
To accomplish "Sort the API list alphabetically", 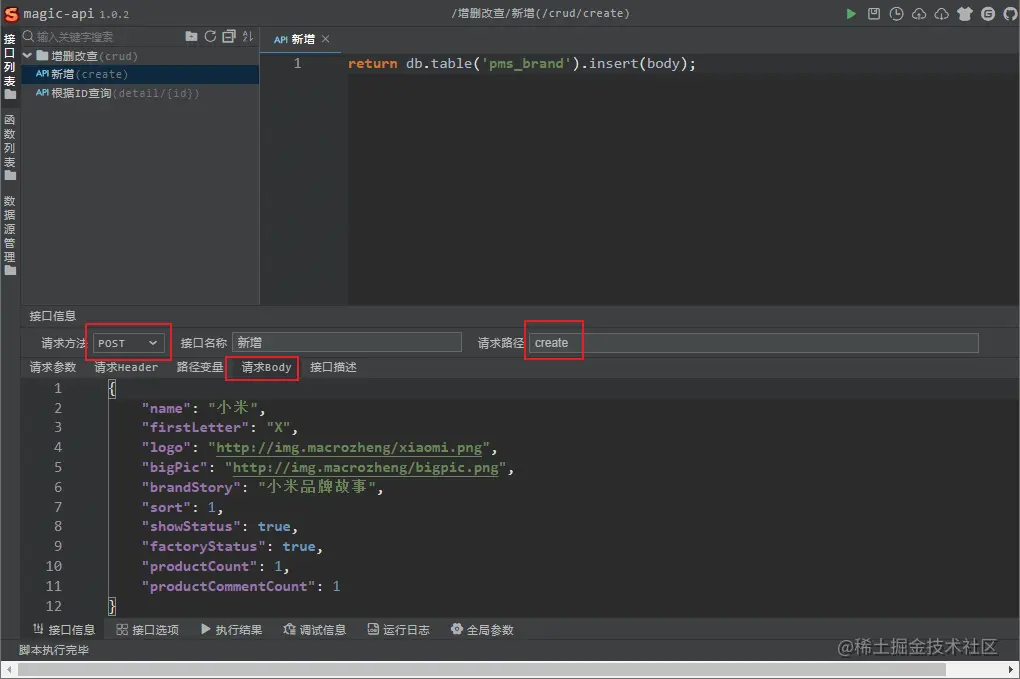I will 248,36.
